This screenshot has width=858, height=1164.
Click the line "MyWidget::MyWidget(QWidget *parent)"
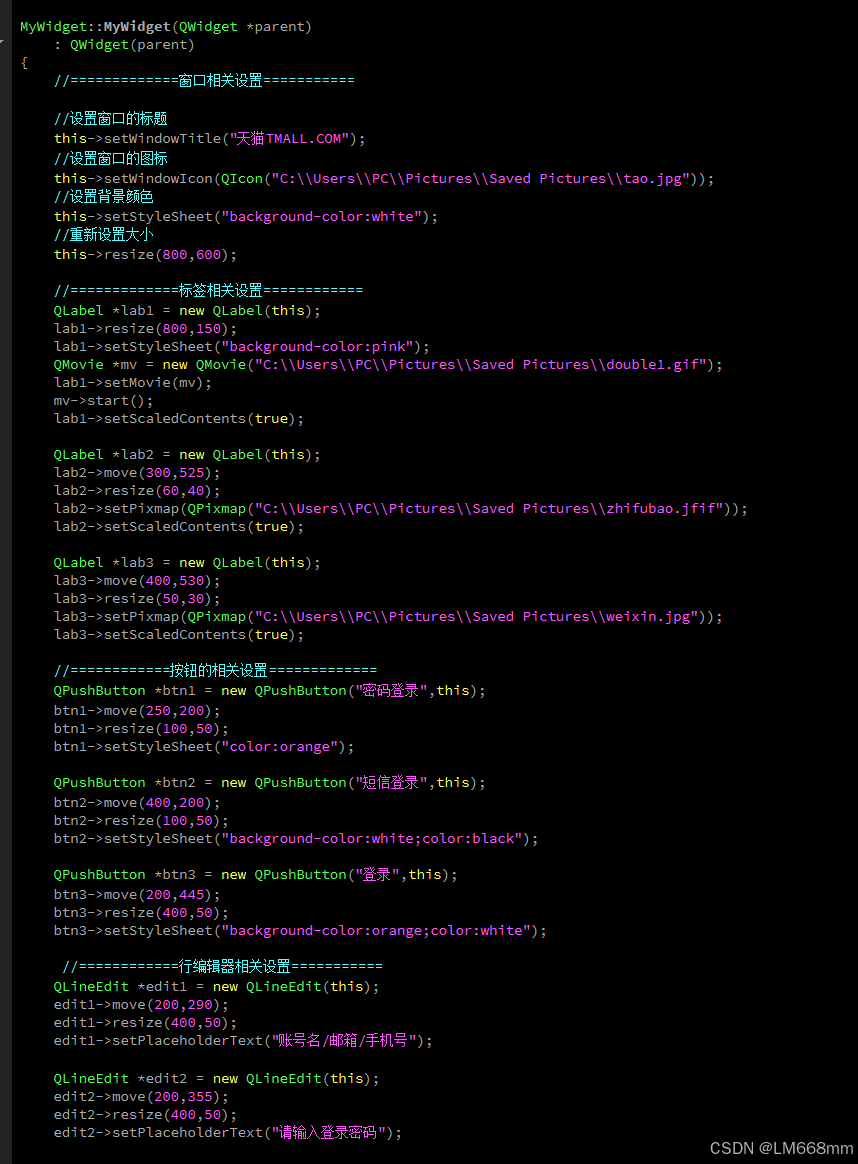tap(166, 27)
